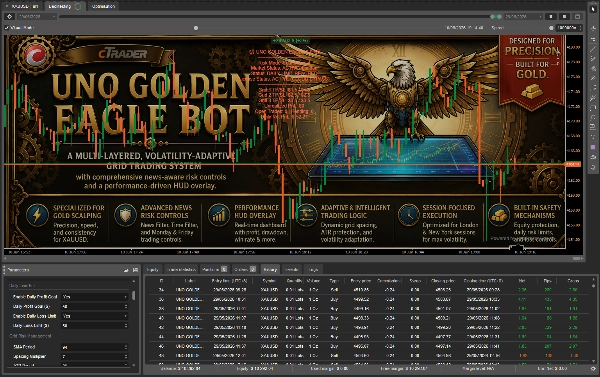The height and width of the screenshot is (377, 600).
Task: Open the Positions tab
Action: (x=214, y=269)
